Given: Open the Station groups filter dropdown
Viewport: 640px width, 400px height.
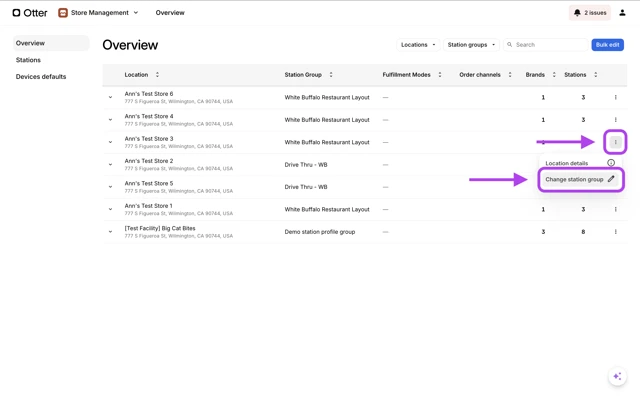Looking at the screenshot, I should pyautogui.click(x=471, y=45).
